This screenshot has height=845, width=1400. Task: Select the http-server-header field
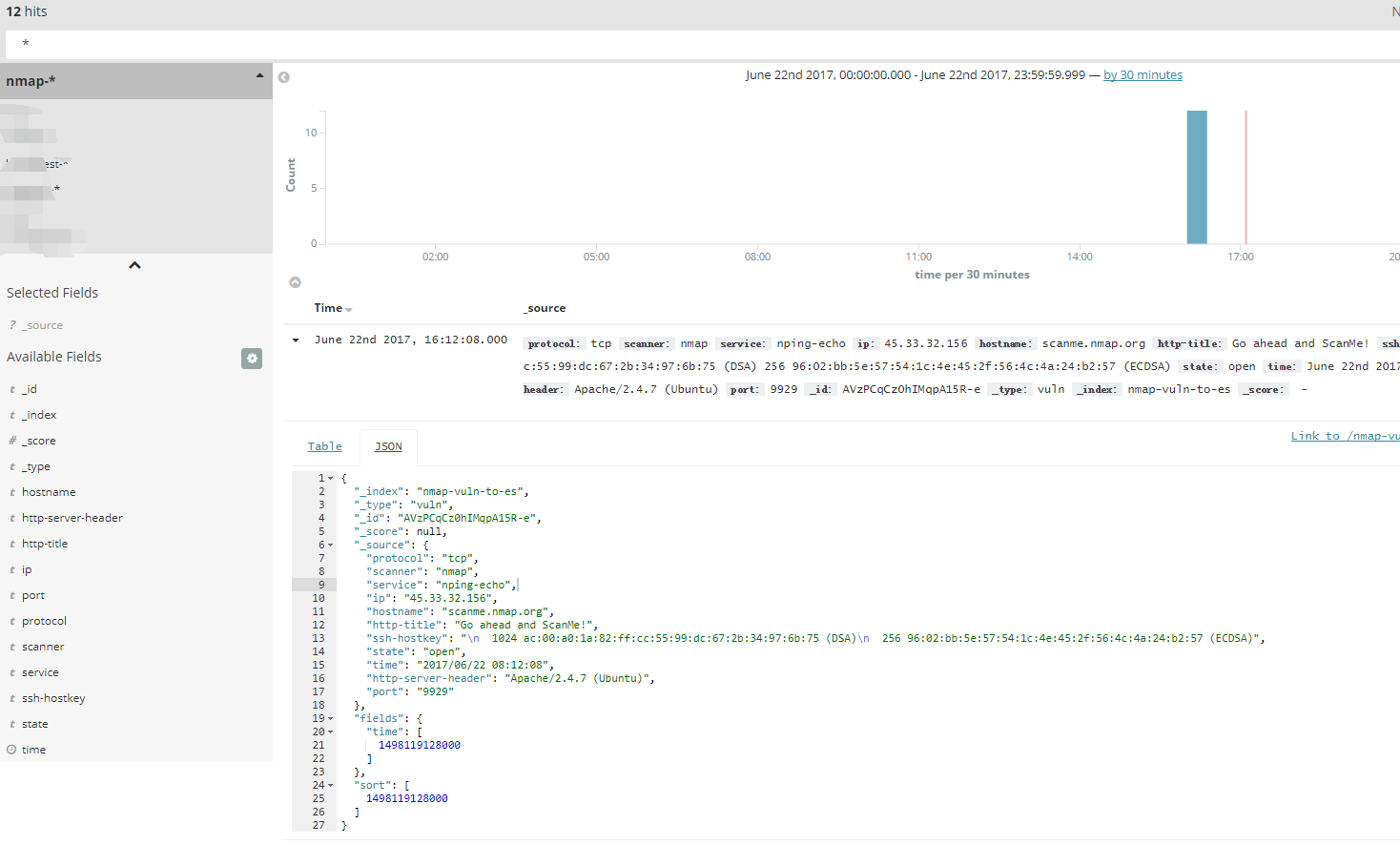click(72, 518)
